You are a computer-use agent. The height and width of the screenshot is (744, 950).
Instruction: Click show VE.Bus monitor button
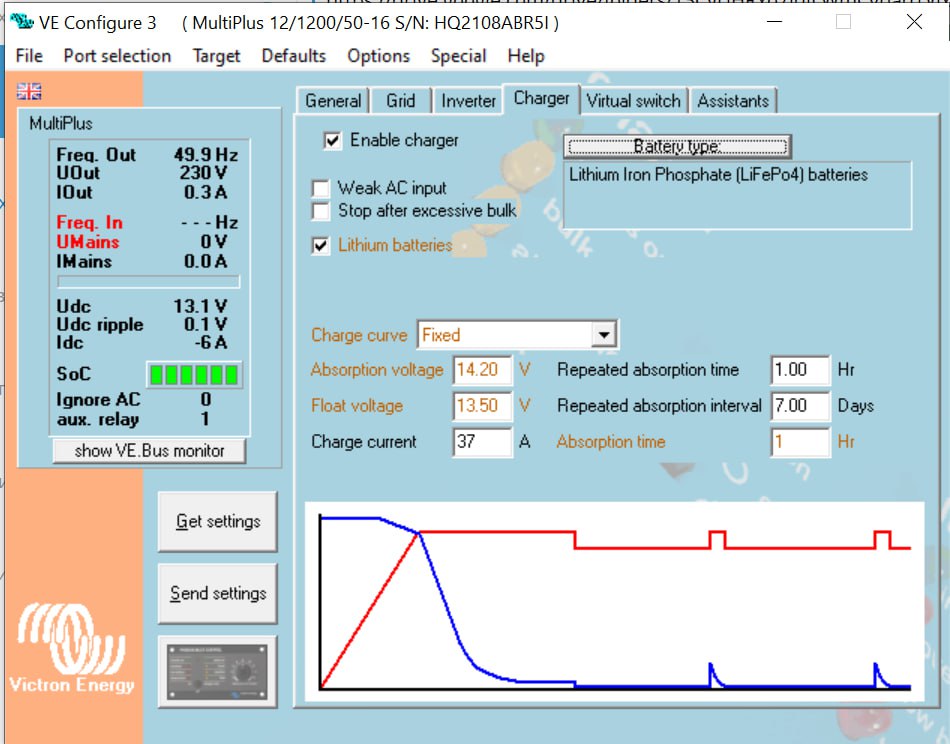click(x=149, y=451)
